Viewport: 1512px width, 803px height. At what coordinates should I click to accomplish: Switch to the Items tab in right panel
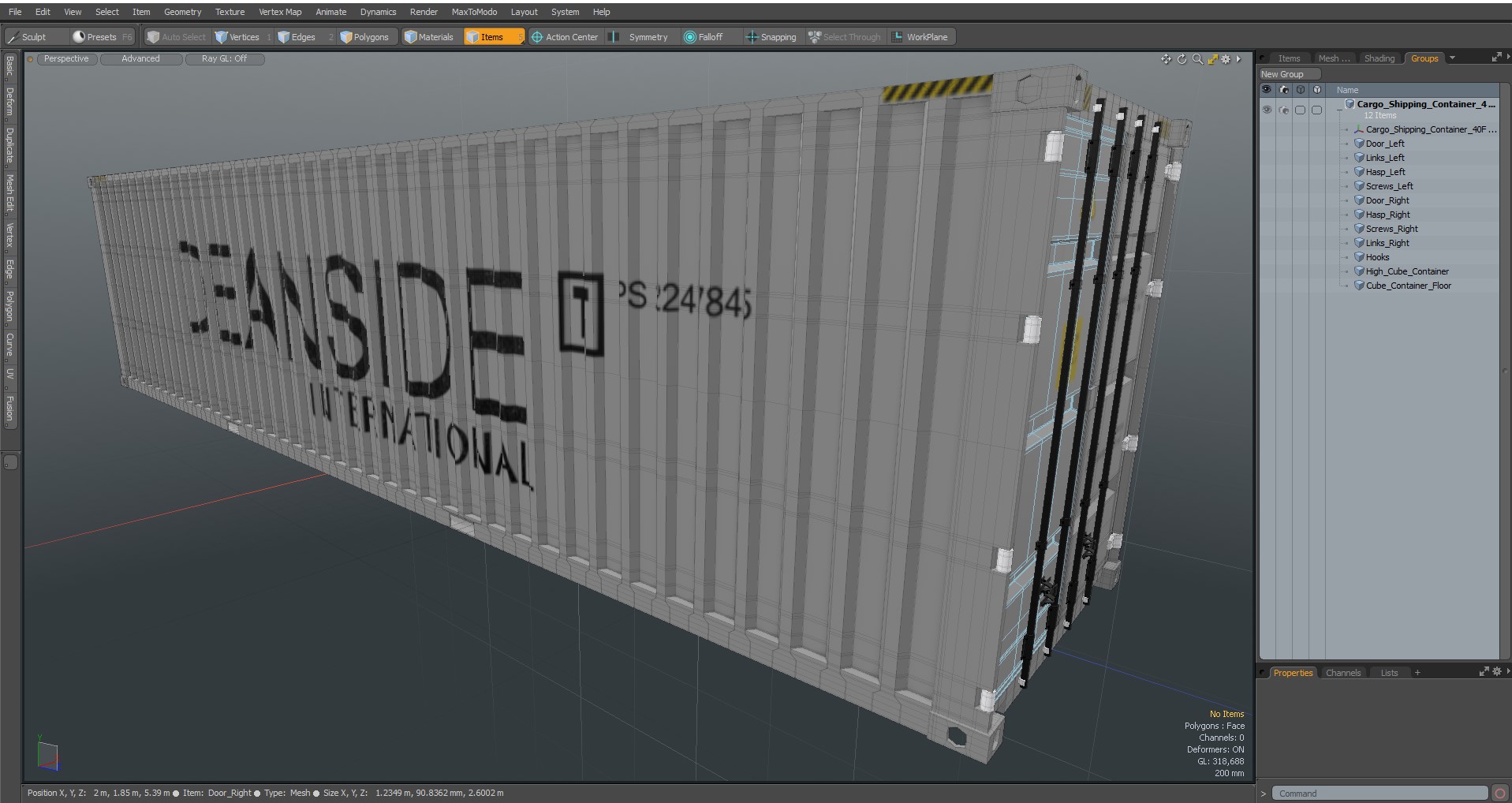tap(1289, 58)
